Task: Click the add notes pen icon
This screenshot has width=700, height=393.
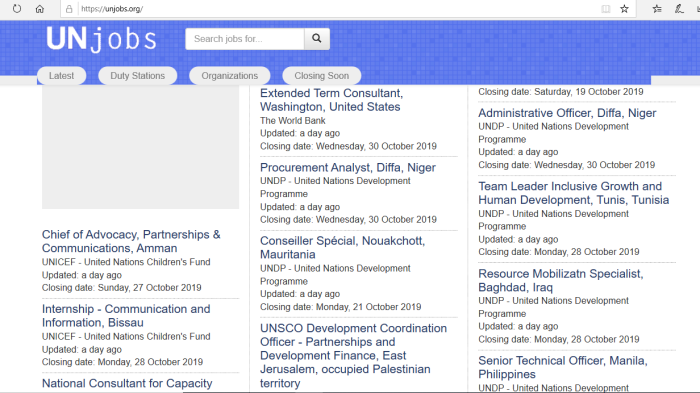Action: click(x=679, y=8)
